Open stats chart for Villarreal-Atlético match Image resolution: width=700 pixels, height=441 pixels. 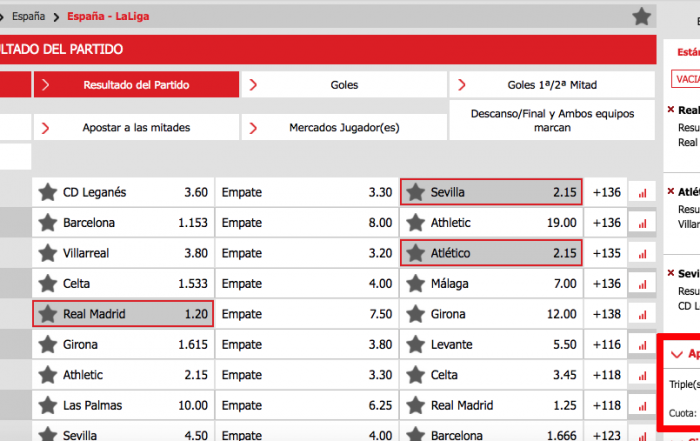coord(642,254)
